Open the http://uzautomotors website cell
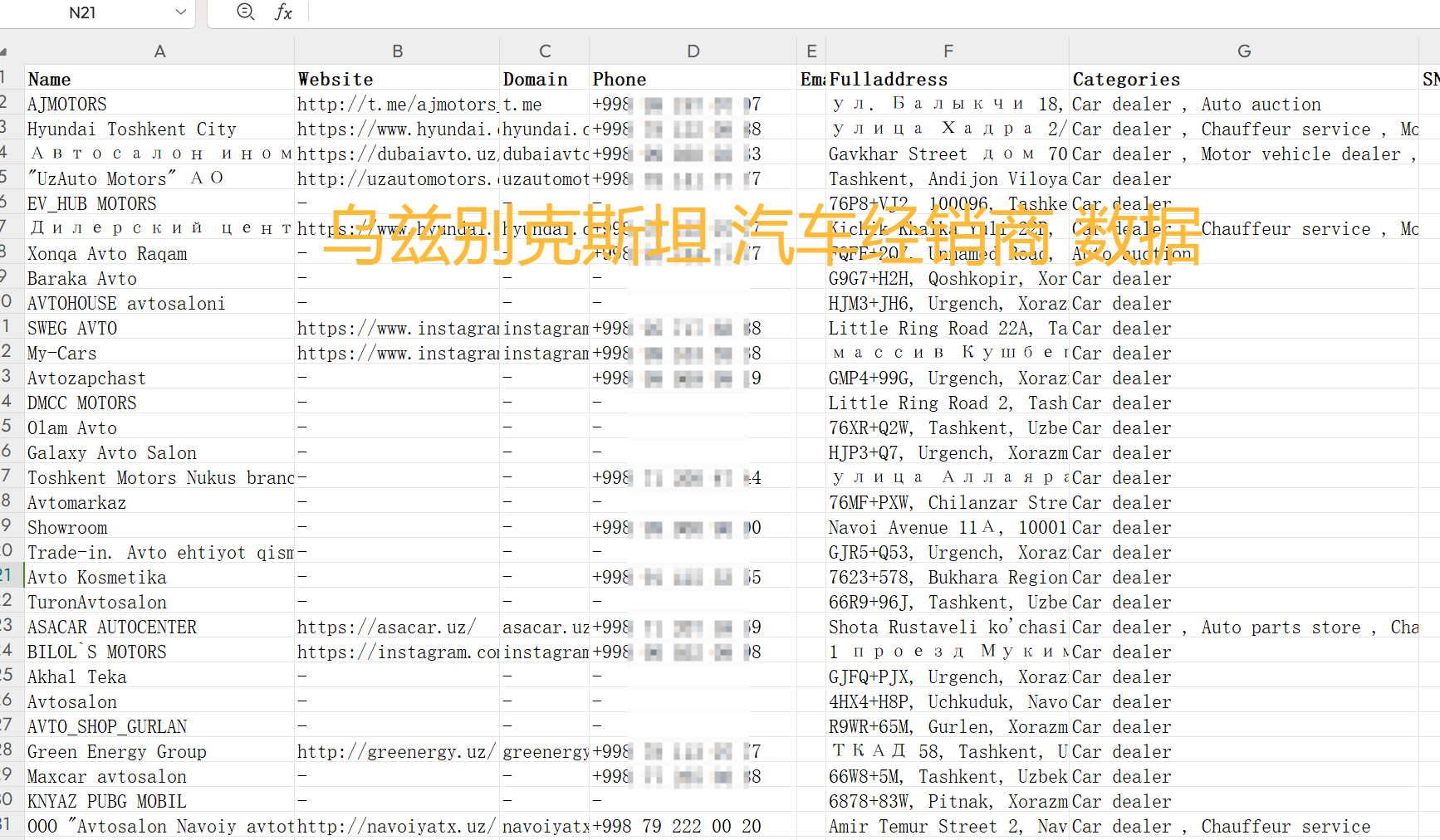The width and height of the screenshot is (1440, 840). (397, 178)
